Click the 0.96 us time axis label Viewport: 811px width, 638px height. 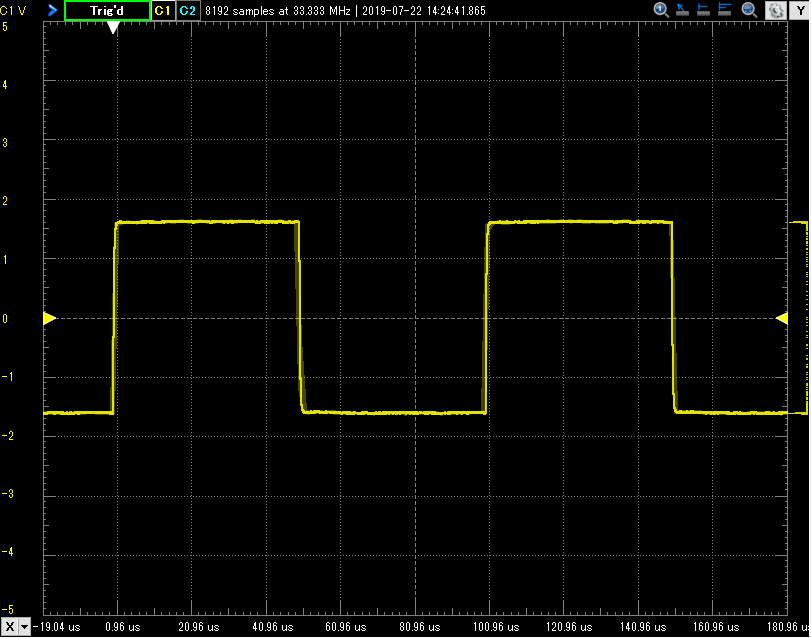click(123, 627)
